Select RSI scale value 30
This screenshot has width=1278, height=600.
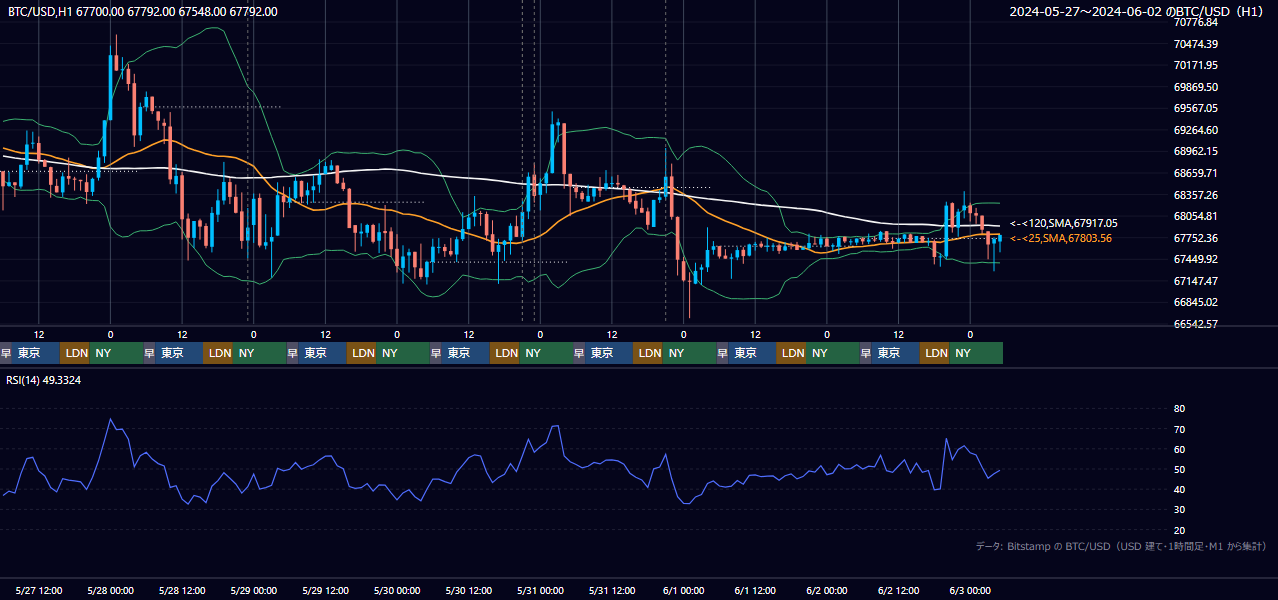click(1179, 510)
